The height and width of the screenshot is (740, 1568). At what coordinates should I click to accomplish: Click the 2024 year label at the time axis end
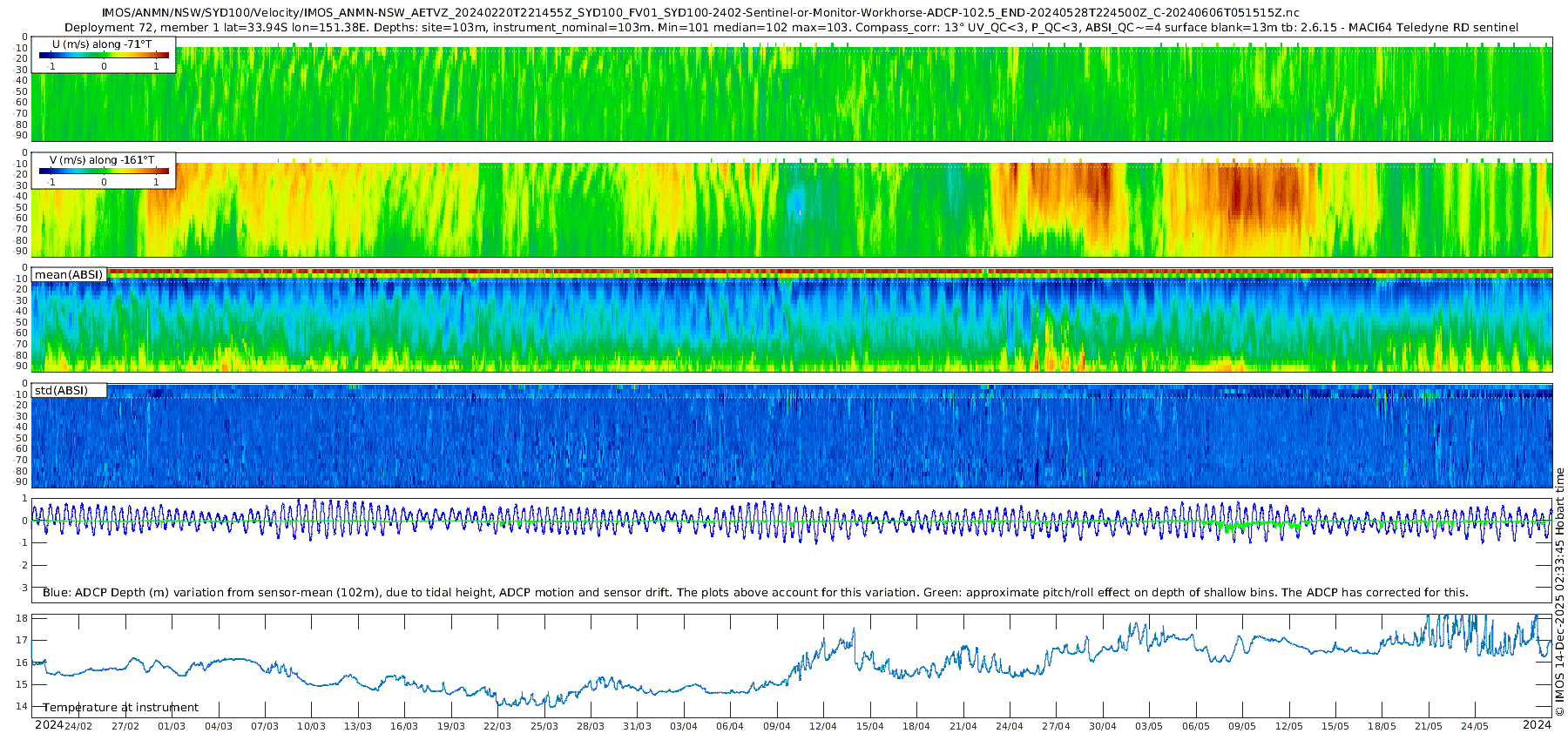point(1537,725)
